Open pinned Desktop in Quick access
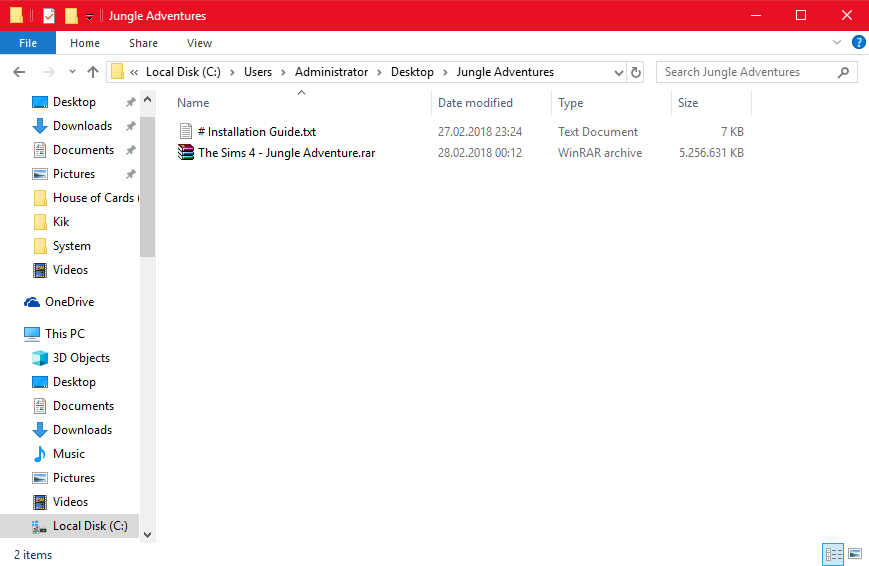The height and width of the screenshot is (566, 869). click(x=74, y=102)
